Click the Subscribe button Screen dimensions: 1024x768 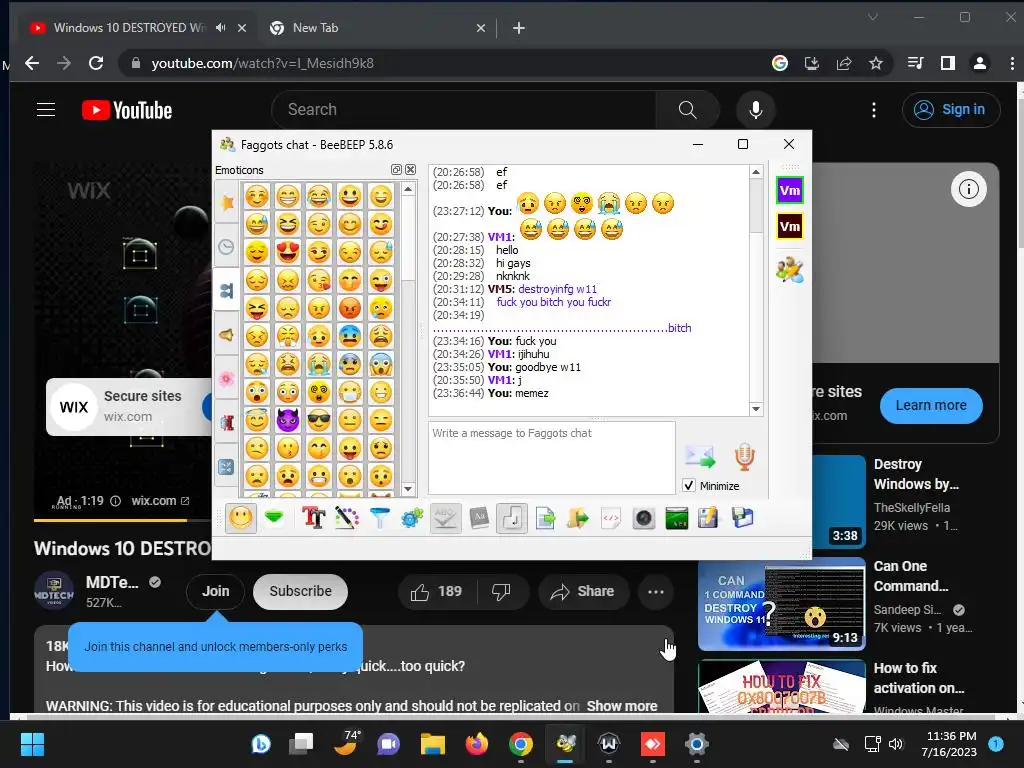tap(300, 592)
